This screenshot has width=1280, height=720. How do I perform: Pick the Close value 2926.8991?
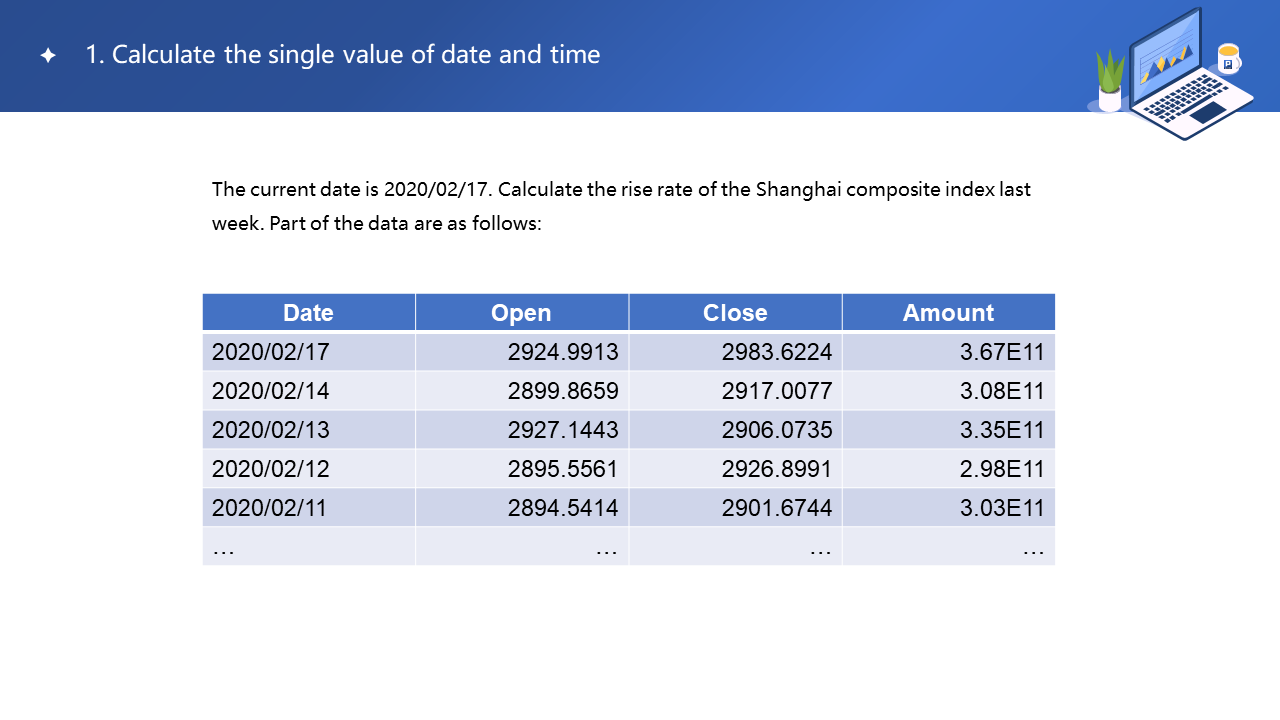coord(735,468)
